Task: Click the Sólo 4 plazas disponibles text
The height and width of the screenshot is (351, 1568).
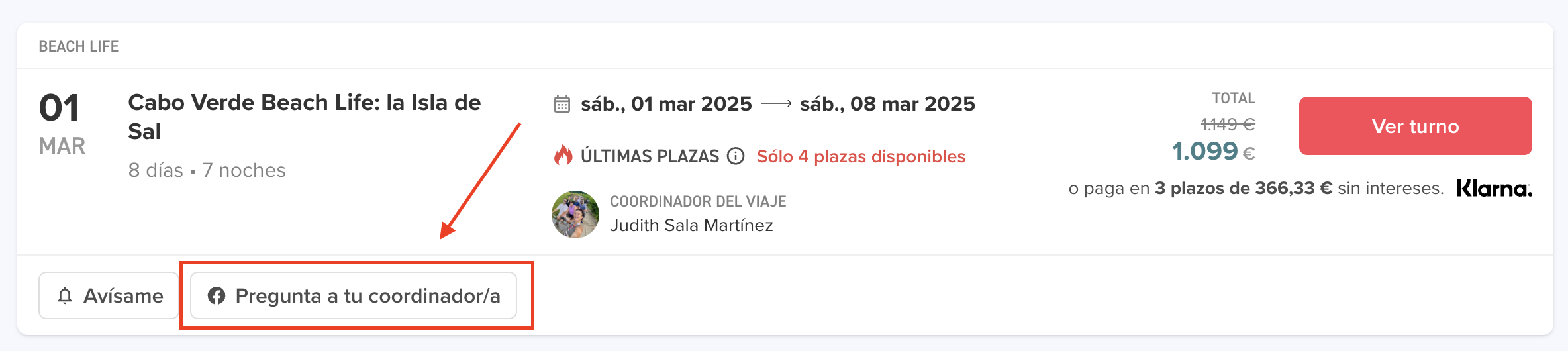Action: coord(861,156)
